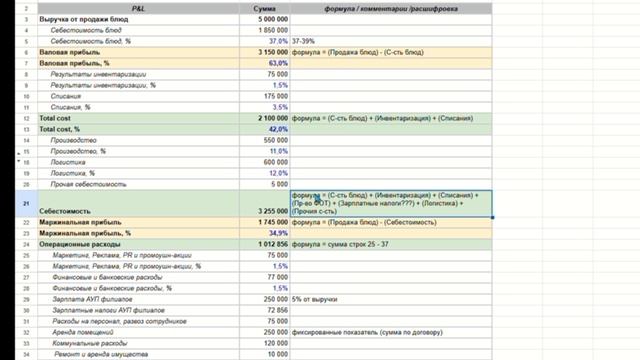The image size is (640, 360).
Task: Select 'Расходы на персонал, развоз сотрудников'
Action: click(x=138, y=322)
